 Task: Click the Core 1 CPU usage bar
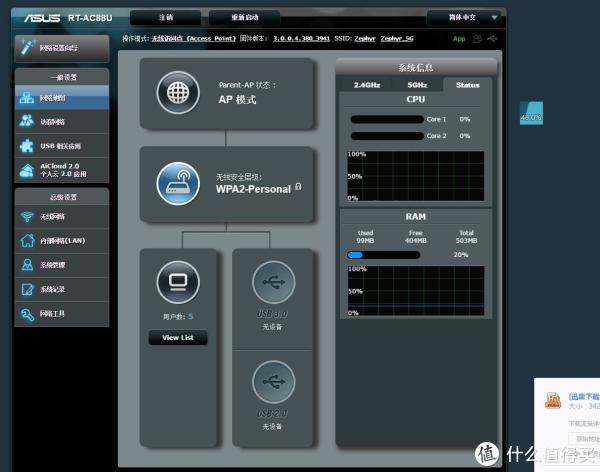(x=387, y=119)
